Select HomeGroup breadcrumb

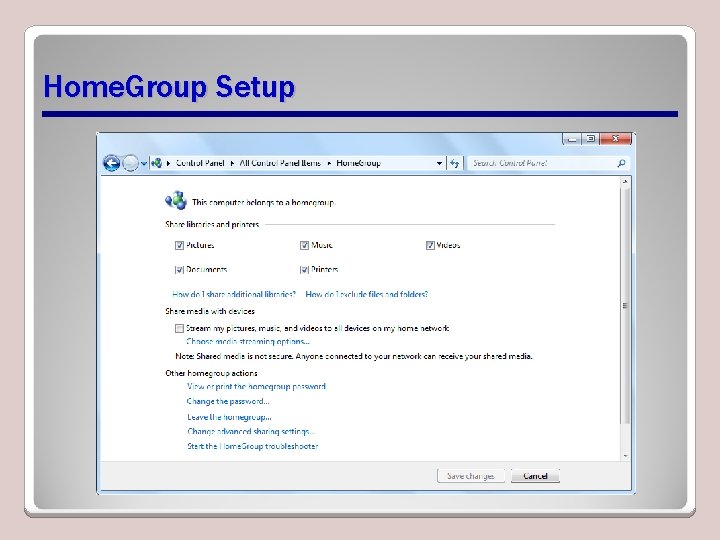click(x=358, y=163)
